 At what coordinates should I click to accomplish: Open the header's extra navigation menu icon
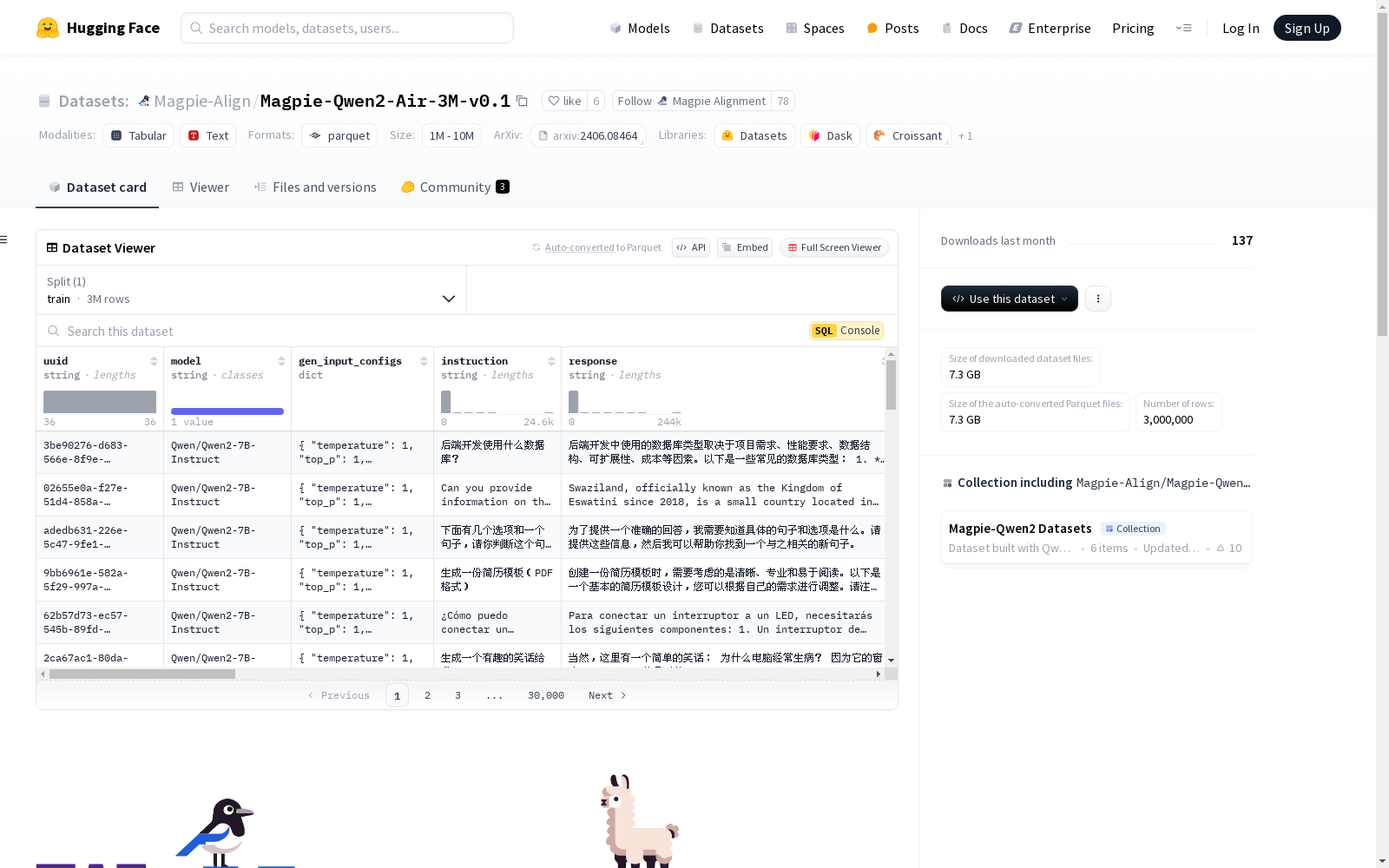click(1183, 28)
